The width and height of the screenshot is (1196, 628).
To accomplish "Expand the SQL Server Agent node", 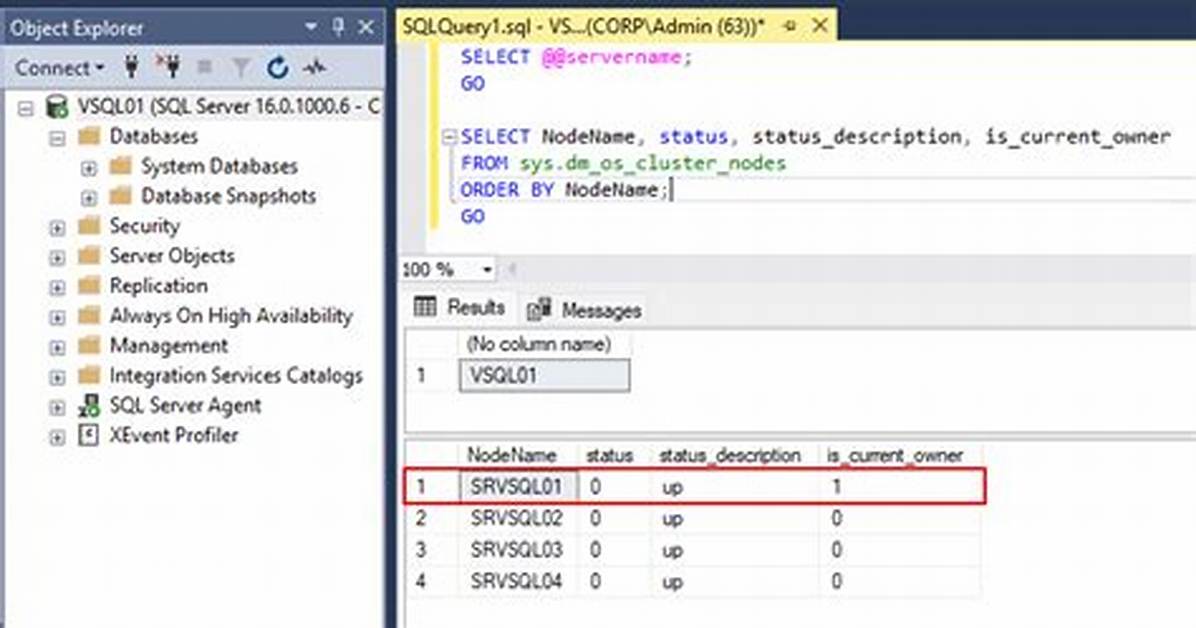I will [57, 407].
